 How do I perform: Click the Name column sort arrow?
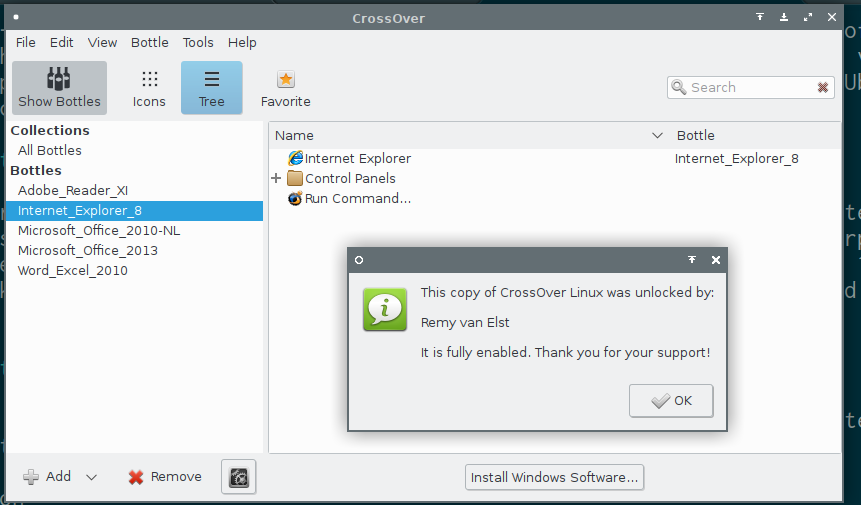pyautogui.click(x=657, y=136)
